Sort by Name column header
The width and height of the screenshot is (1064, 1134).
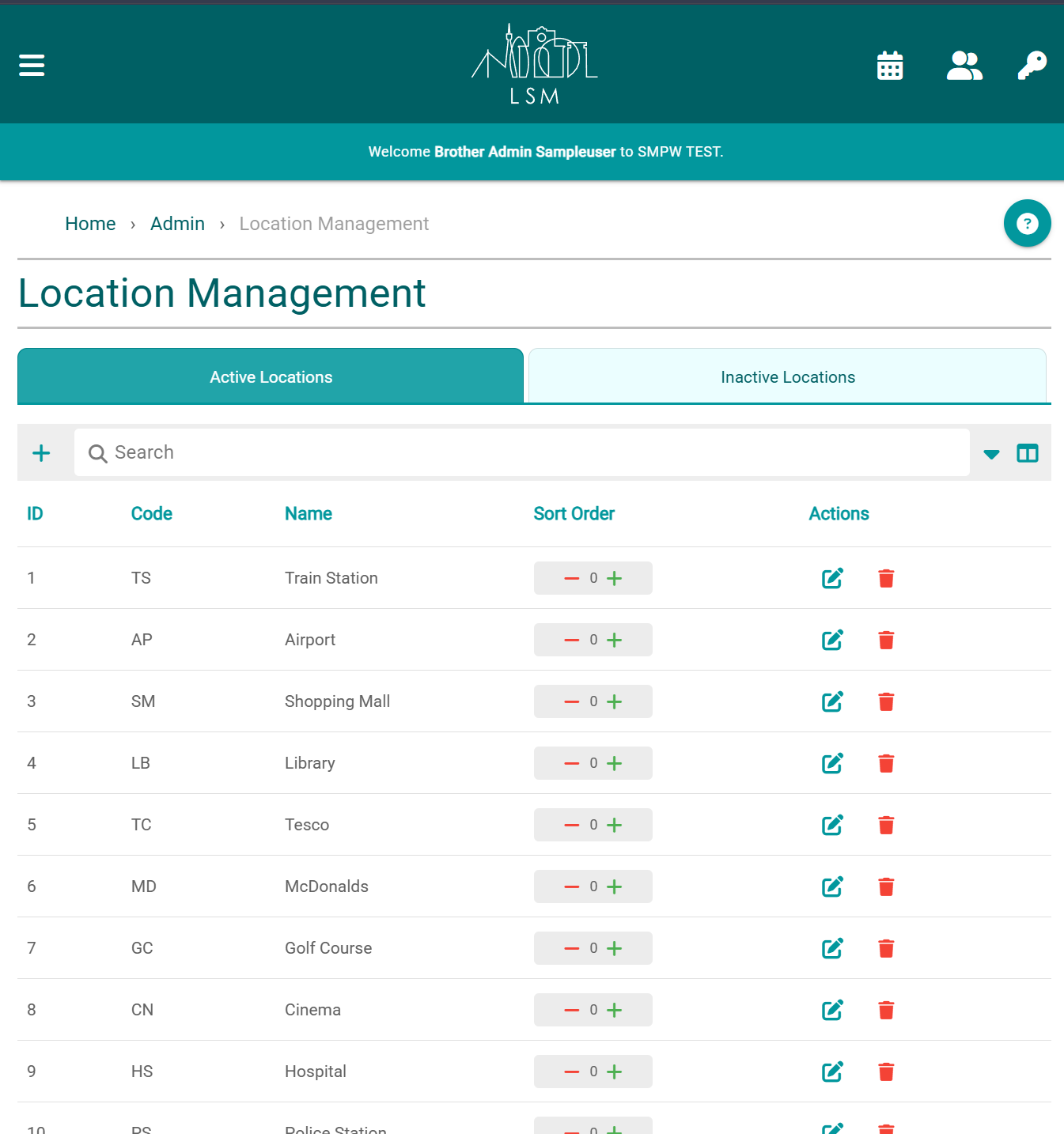308,514
